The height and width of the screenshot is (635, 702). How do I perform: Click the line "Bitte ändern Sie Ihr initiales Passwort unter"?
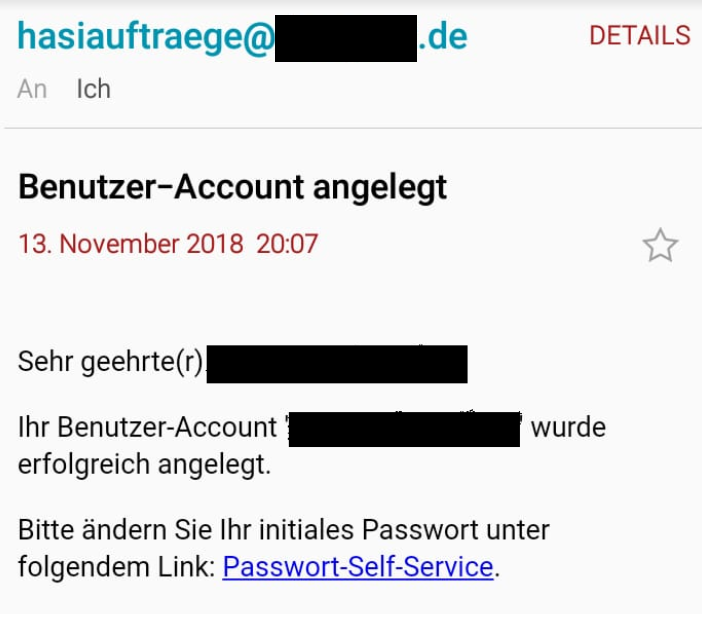coord(284,529)
